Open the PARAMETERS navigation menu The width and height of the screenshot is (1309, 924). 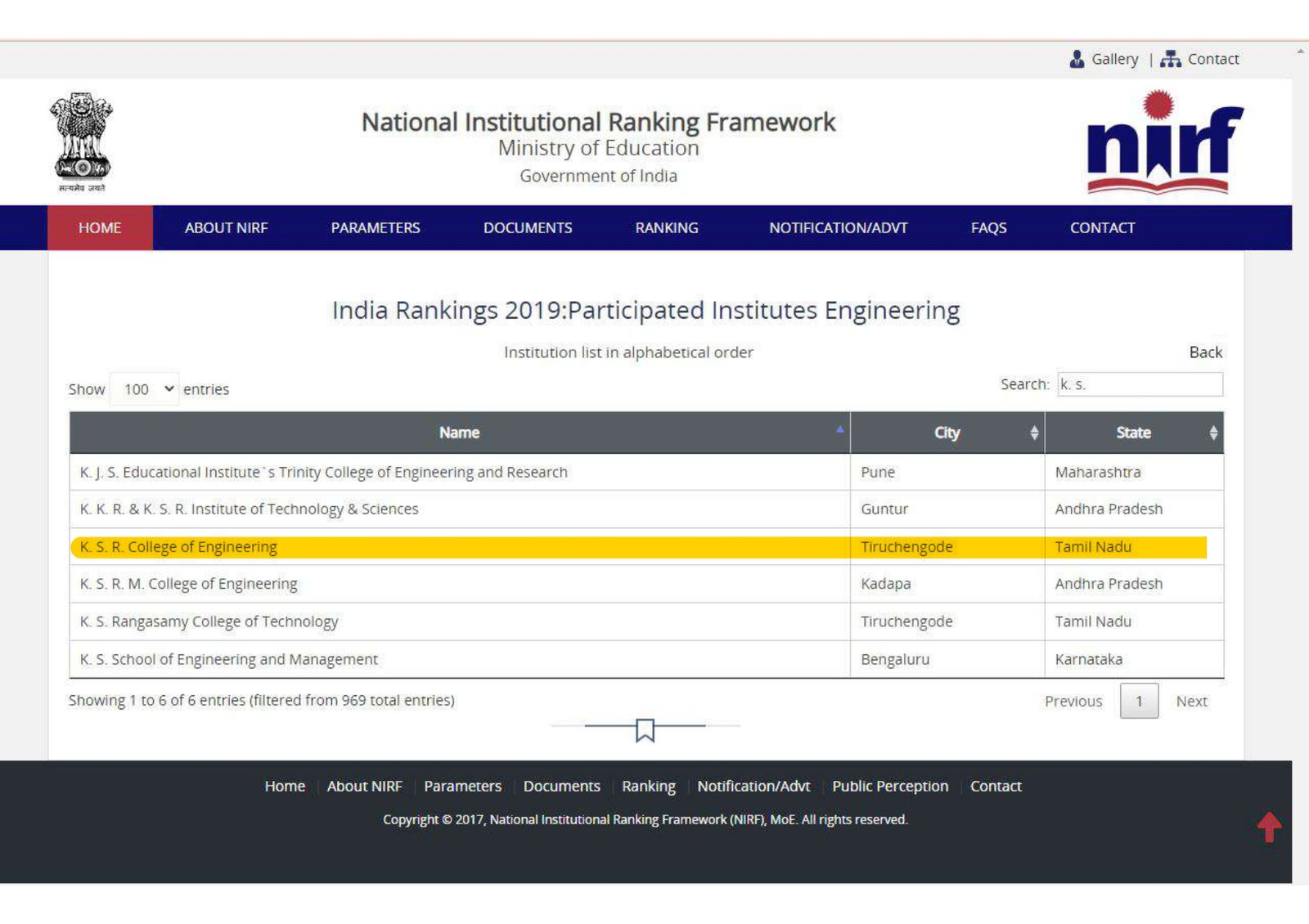coord(375,228)
